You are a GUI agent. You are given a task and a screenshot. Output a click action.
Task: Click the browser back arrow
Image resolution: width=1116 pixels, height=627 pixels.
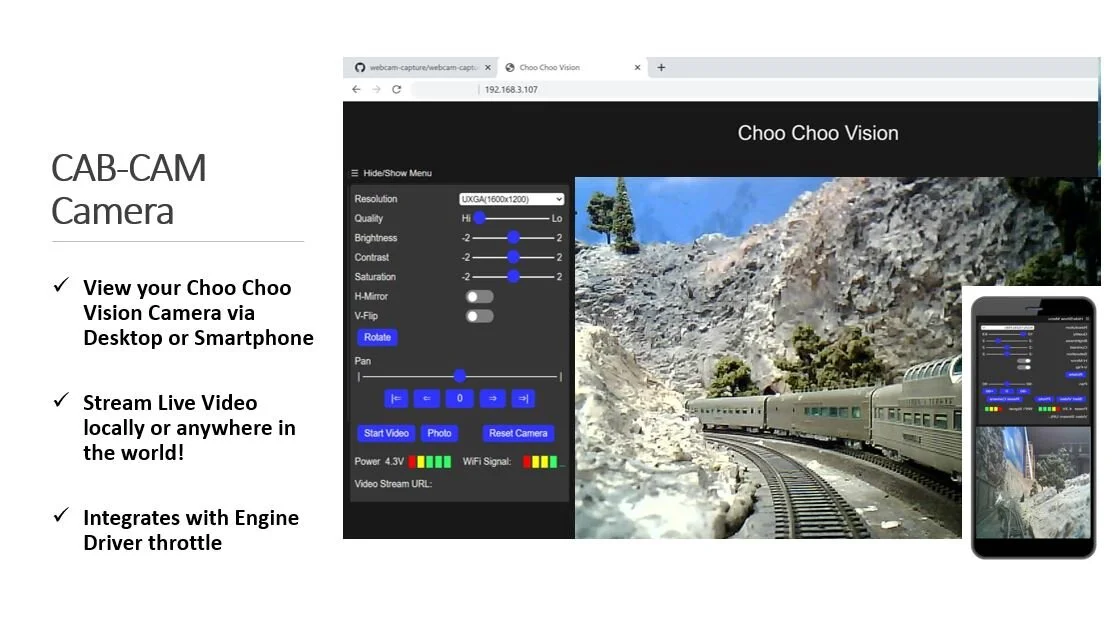pyautogui.click(x=356, y=89)
